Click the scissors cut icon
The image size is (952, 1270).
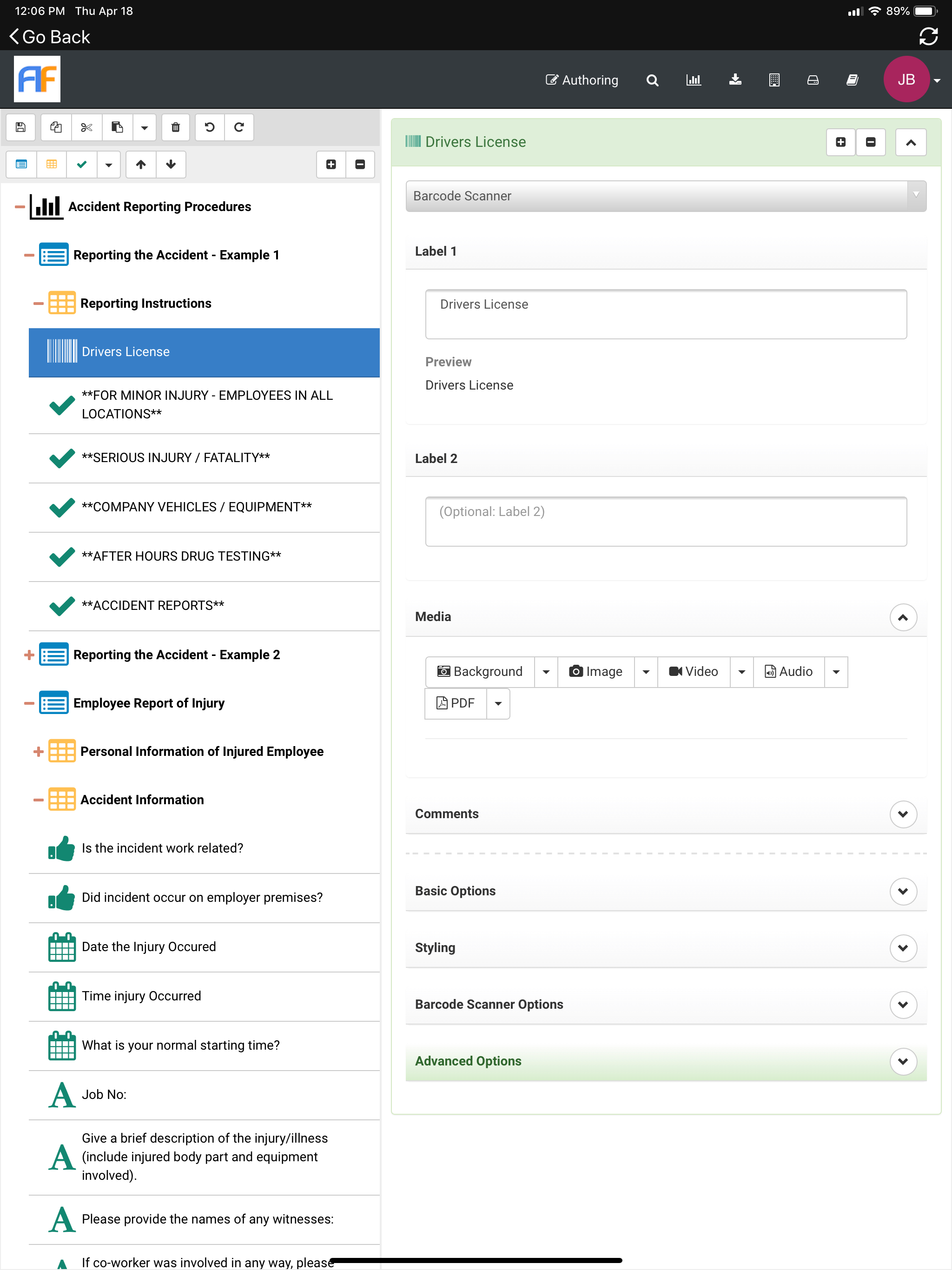87,127
